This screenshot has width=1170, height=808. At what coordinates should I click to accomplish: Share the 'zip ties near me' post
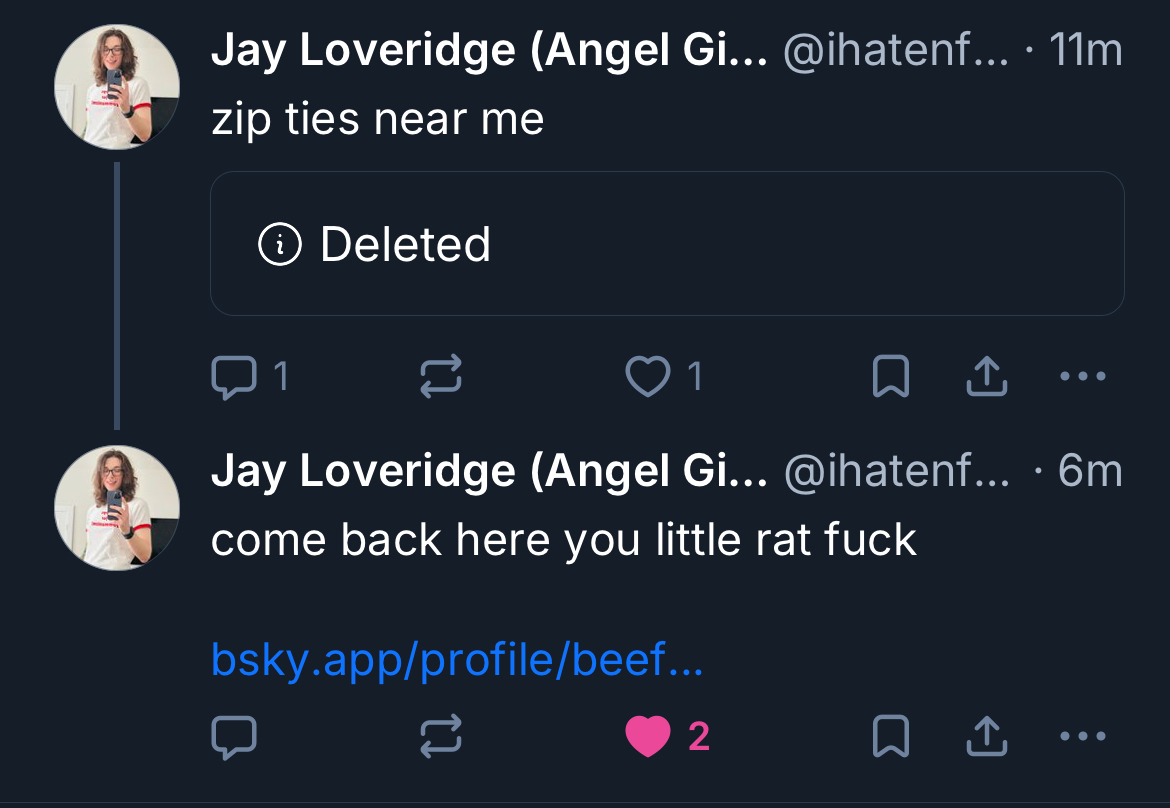(985, 377)
